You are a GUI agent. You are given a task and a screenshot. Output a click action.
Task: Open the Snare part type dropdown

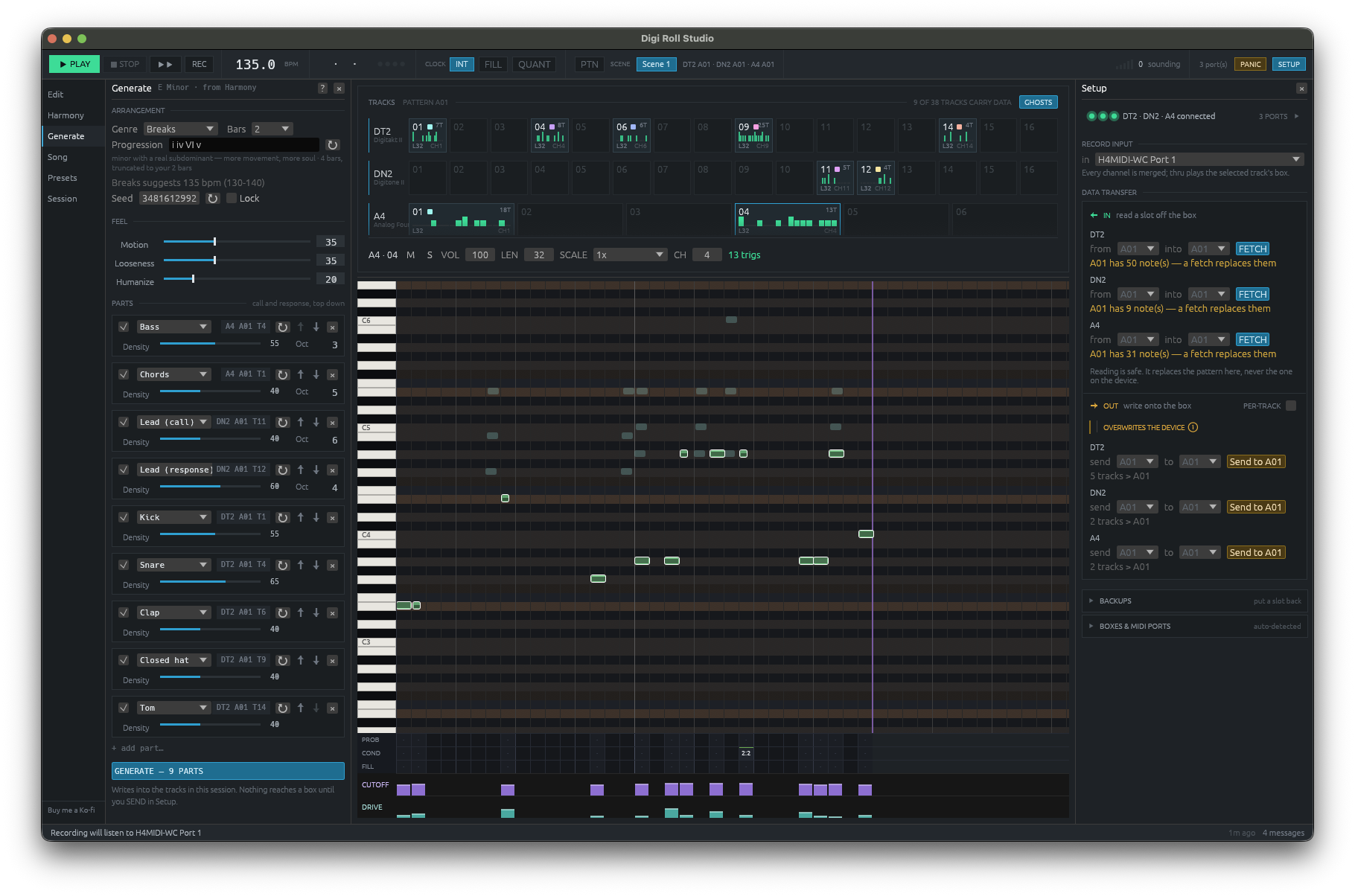pos(173,565)
